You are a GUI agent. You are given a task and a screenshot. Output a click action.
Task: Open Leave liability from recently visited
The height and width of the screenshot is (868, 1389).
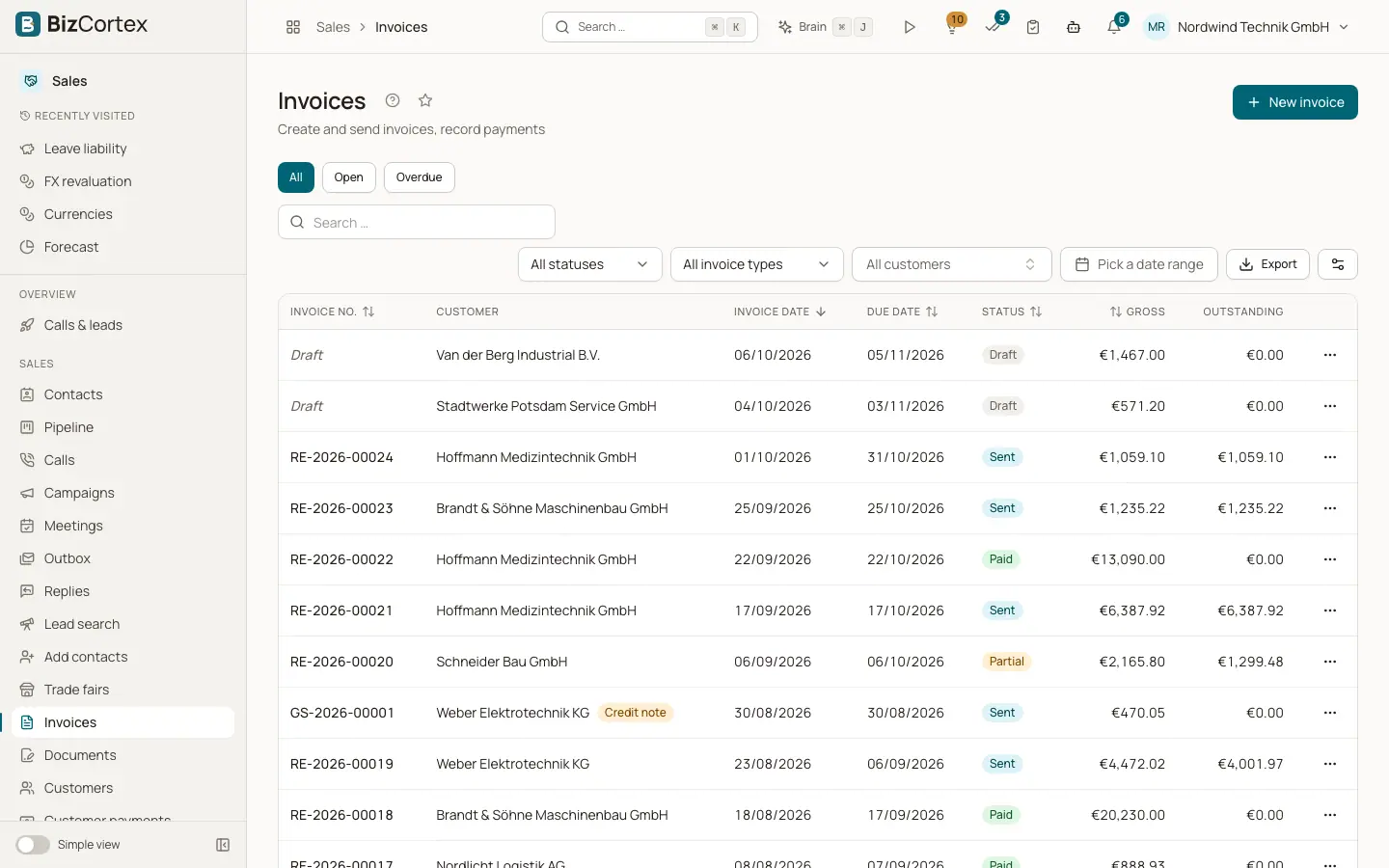tap(123, 149)
